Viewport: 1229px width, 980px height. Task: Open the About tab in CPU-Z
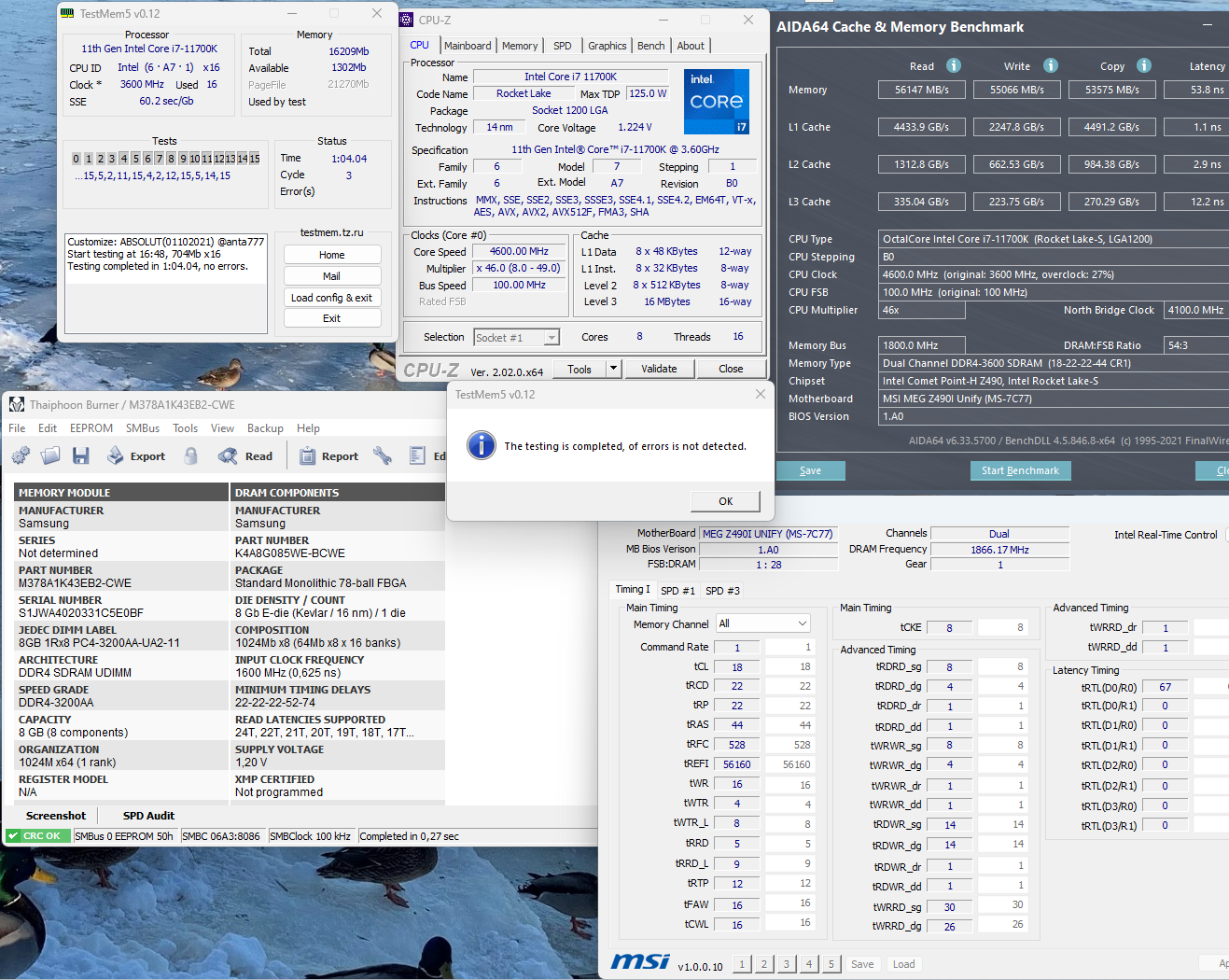(x=691, y=46)
